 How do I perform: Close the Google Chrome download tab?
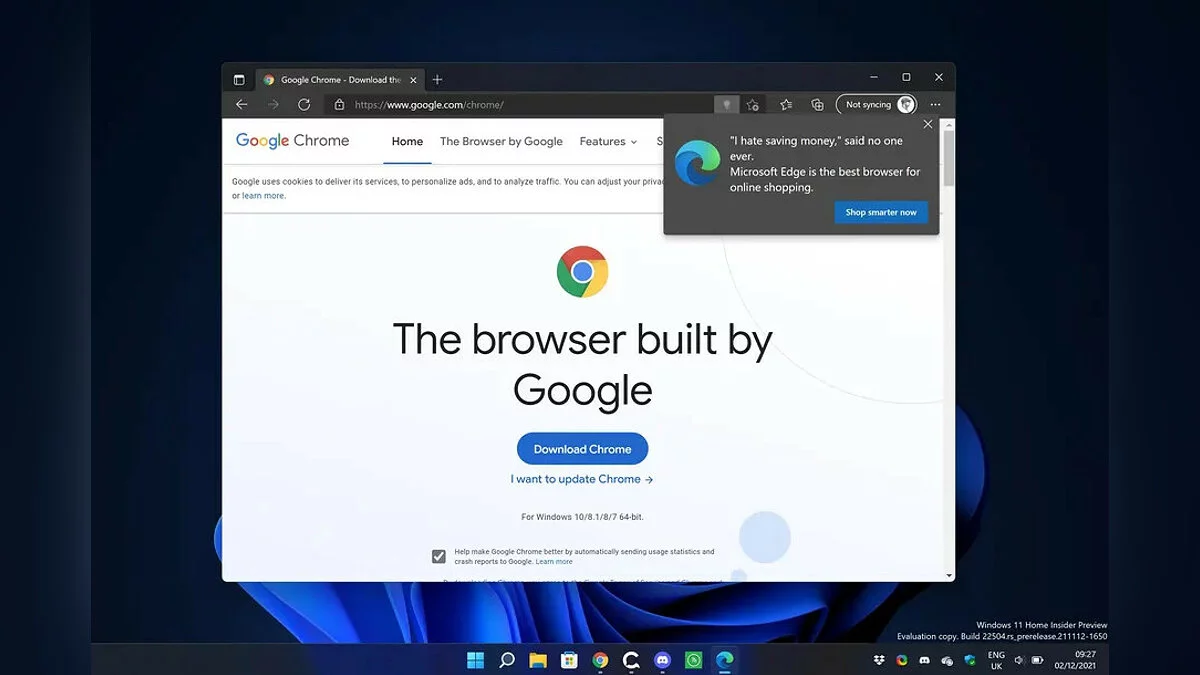point(414,79)
